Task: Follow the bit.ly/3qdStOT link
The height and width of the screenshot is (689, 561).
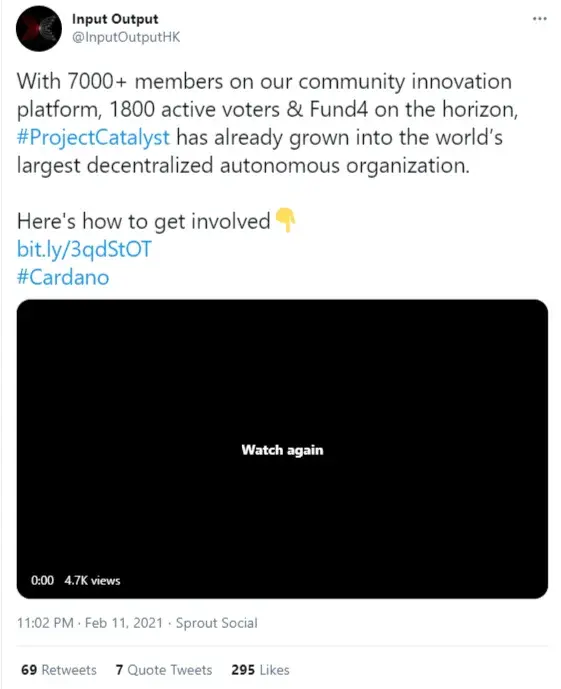Action: (84, 249)
